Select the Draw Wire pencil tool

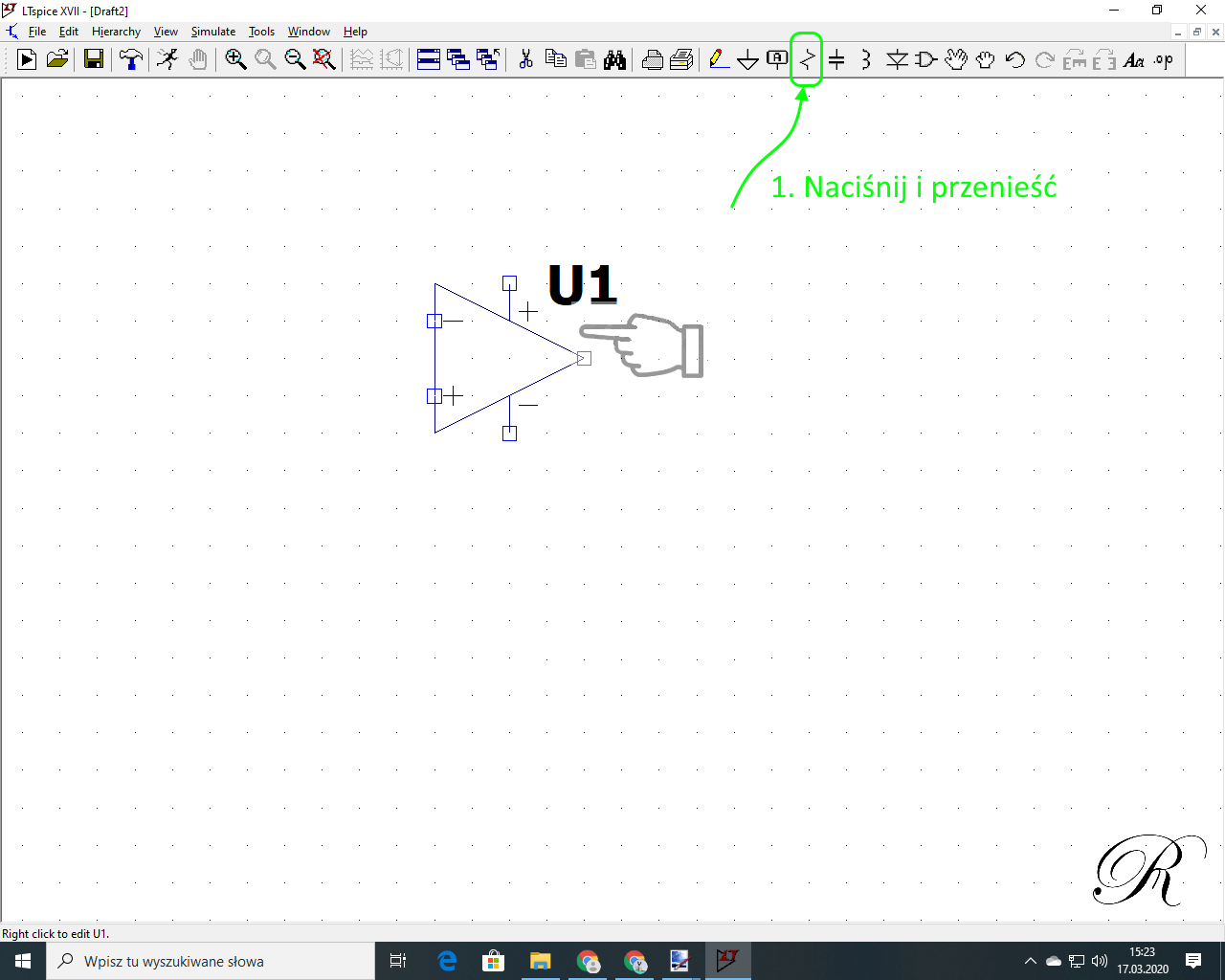click(x=719, y=60)
